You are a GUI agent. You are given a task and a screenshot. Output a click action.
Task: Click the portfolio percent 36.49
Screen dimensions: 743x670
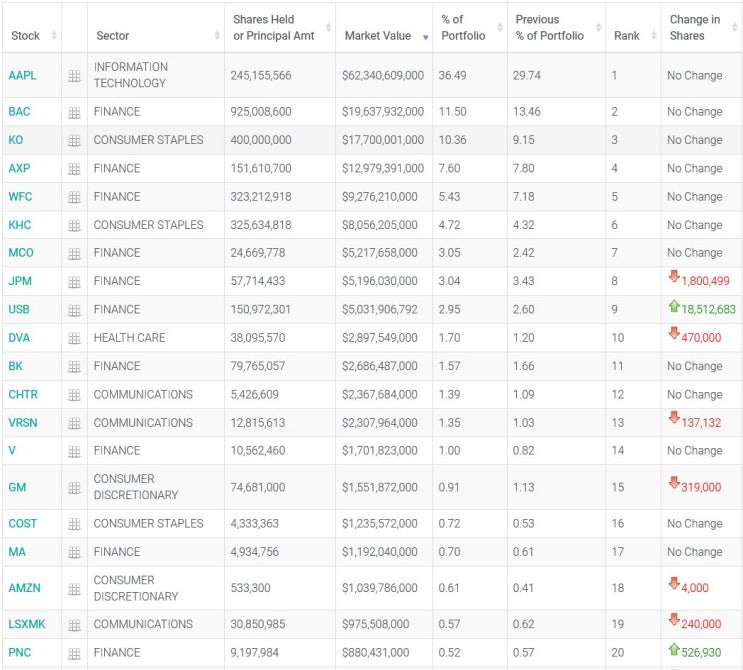click(x=453, y=75)
